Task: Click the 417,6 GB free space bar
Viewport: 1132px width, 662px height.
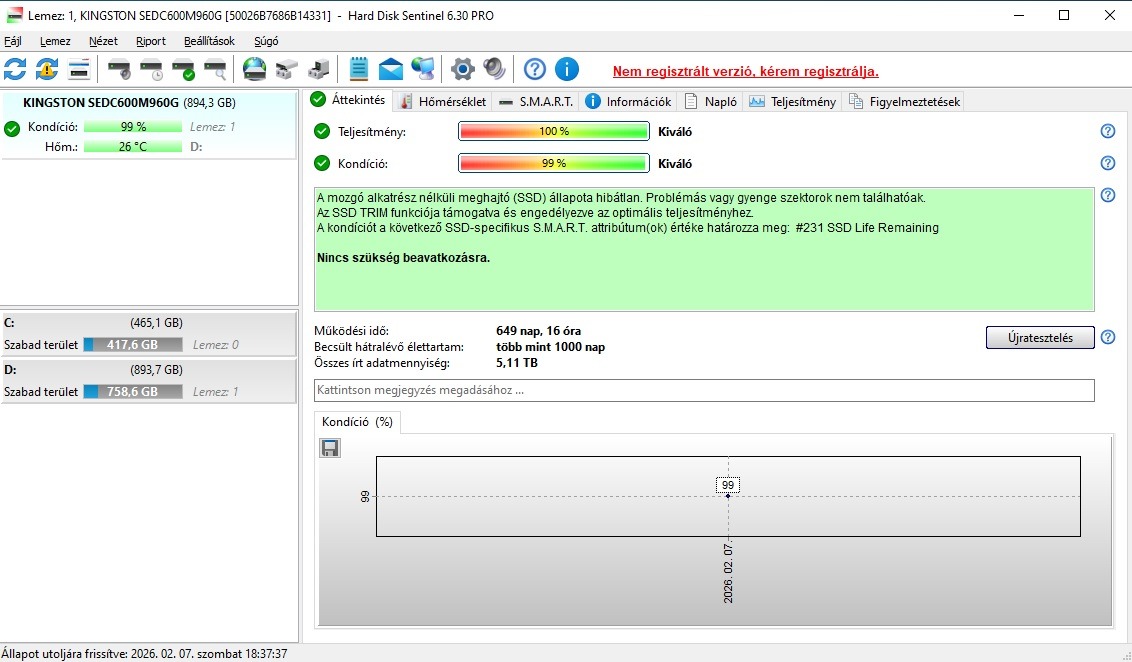Action: [x=133, y=345]
